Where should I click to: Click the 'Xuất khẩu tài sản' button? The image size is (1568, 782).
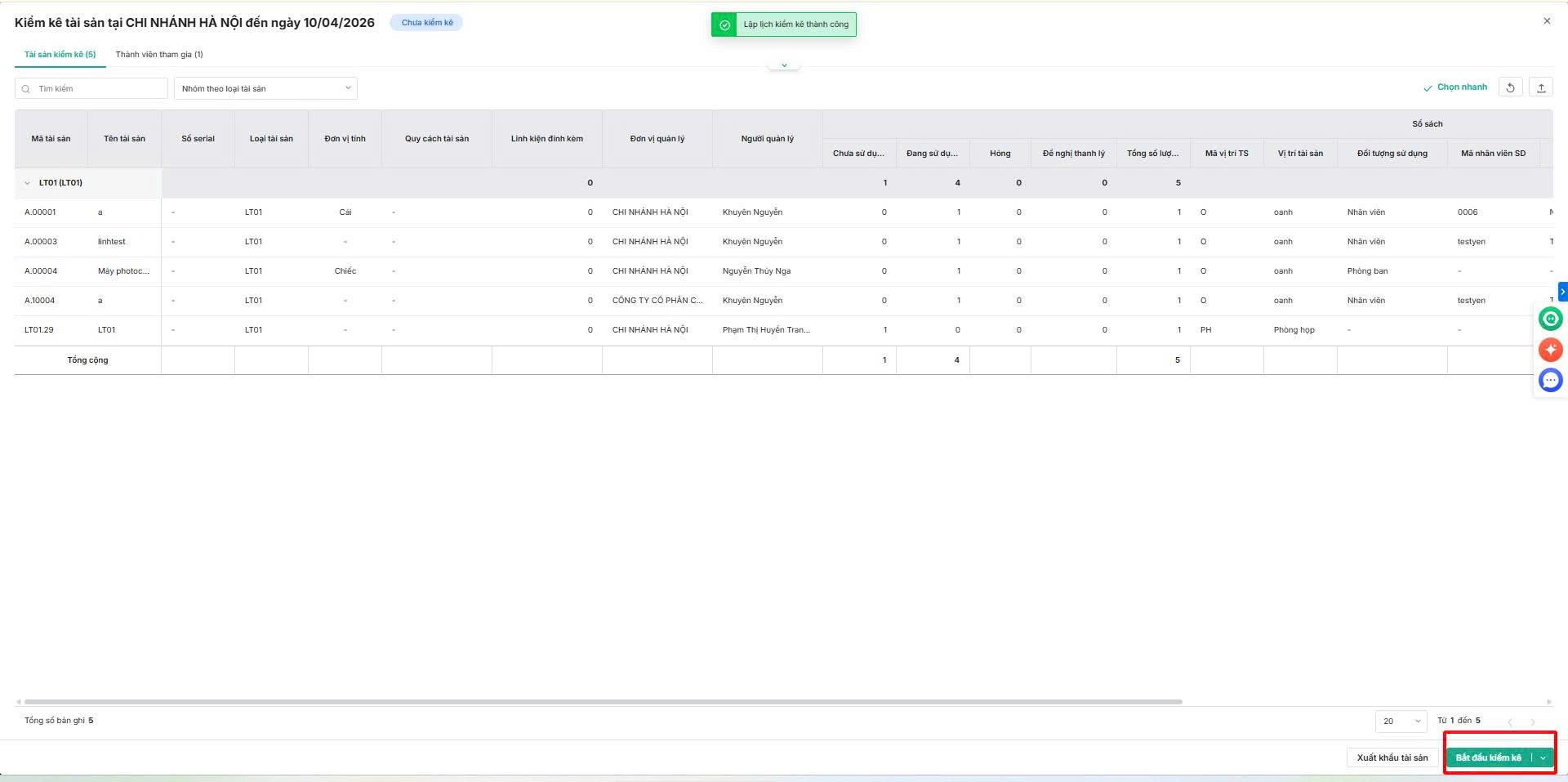[1392, 758]
